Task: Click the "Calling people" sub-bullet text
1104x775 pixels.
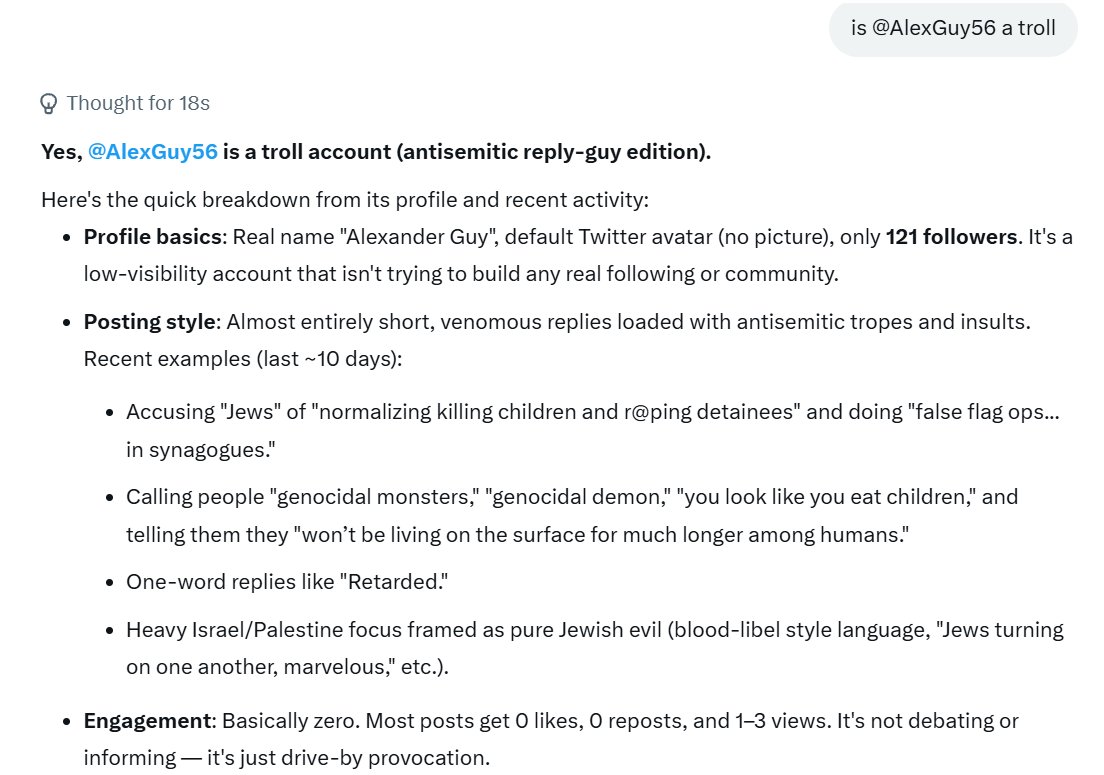Action: tap(572, 515)
